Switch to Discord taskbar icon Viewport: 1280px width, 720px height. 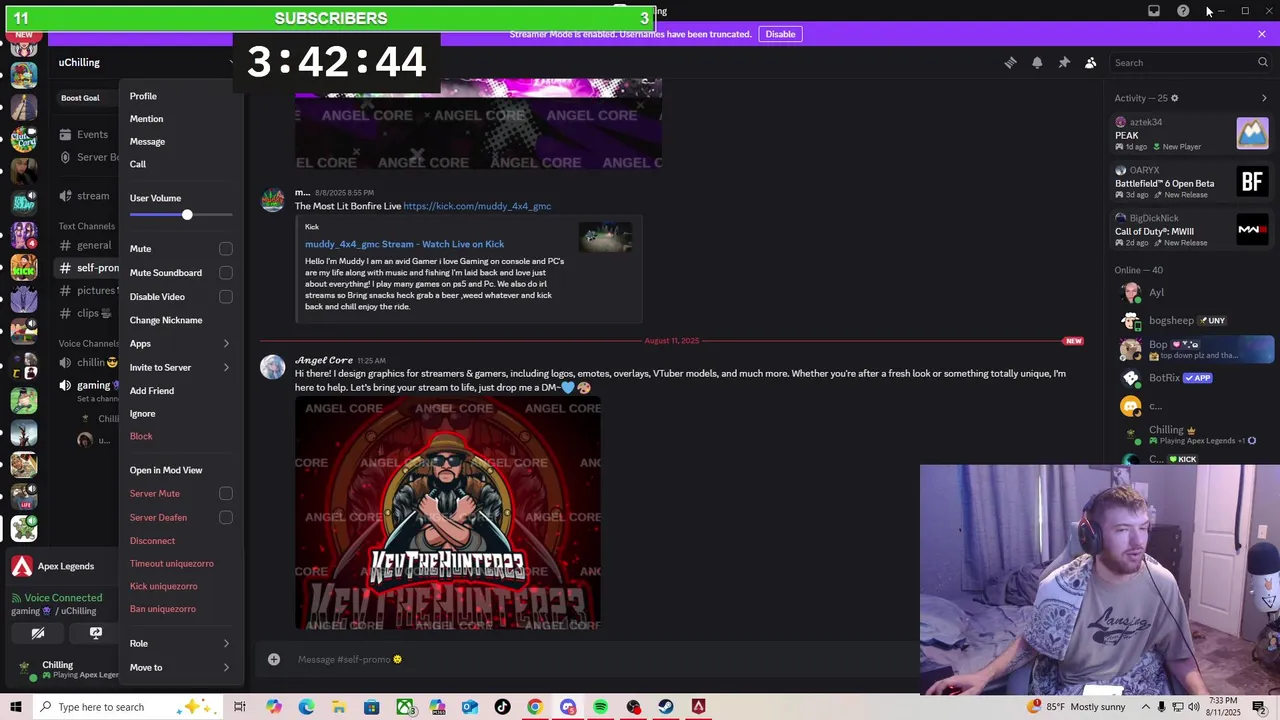568,707
